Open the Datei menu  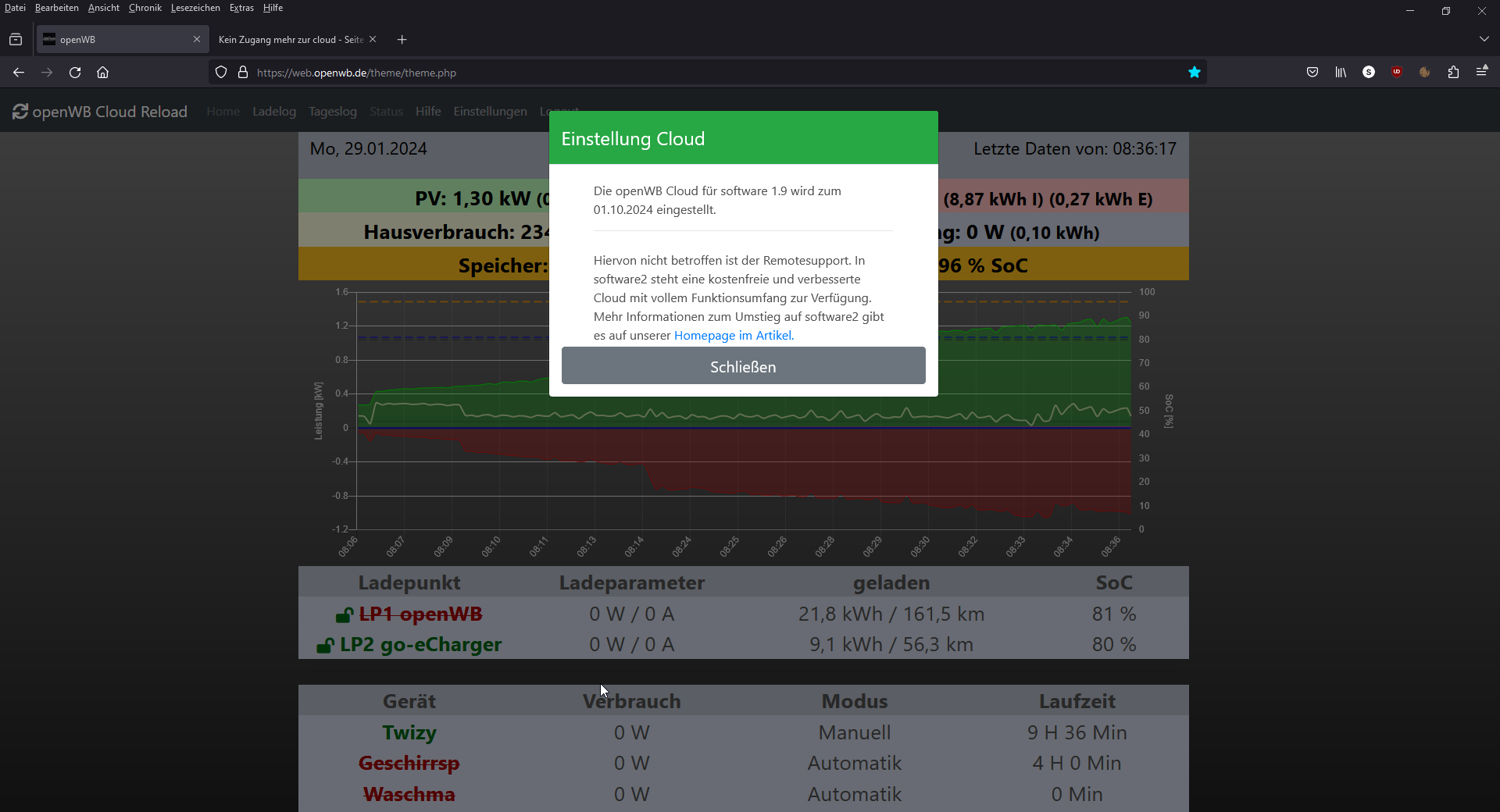(15, 8)
